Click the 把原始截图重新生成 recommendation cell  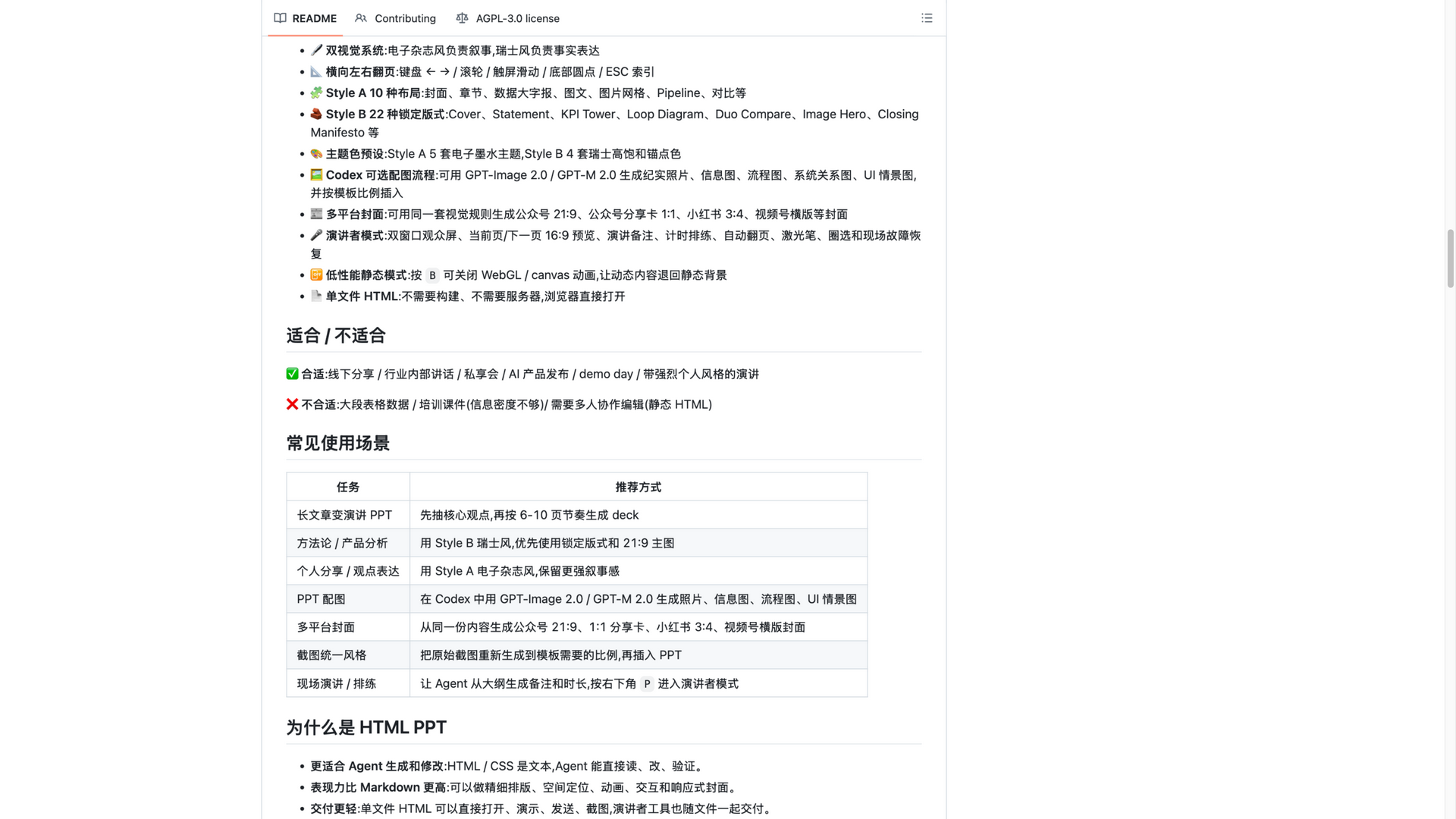point(639,655)
